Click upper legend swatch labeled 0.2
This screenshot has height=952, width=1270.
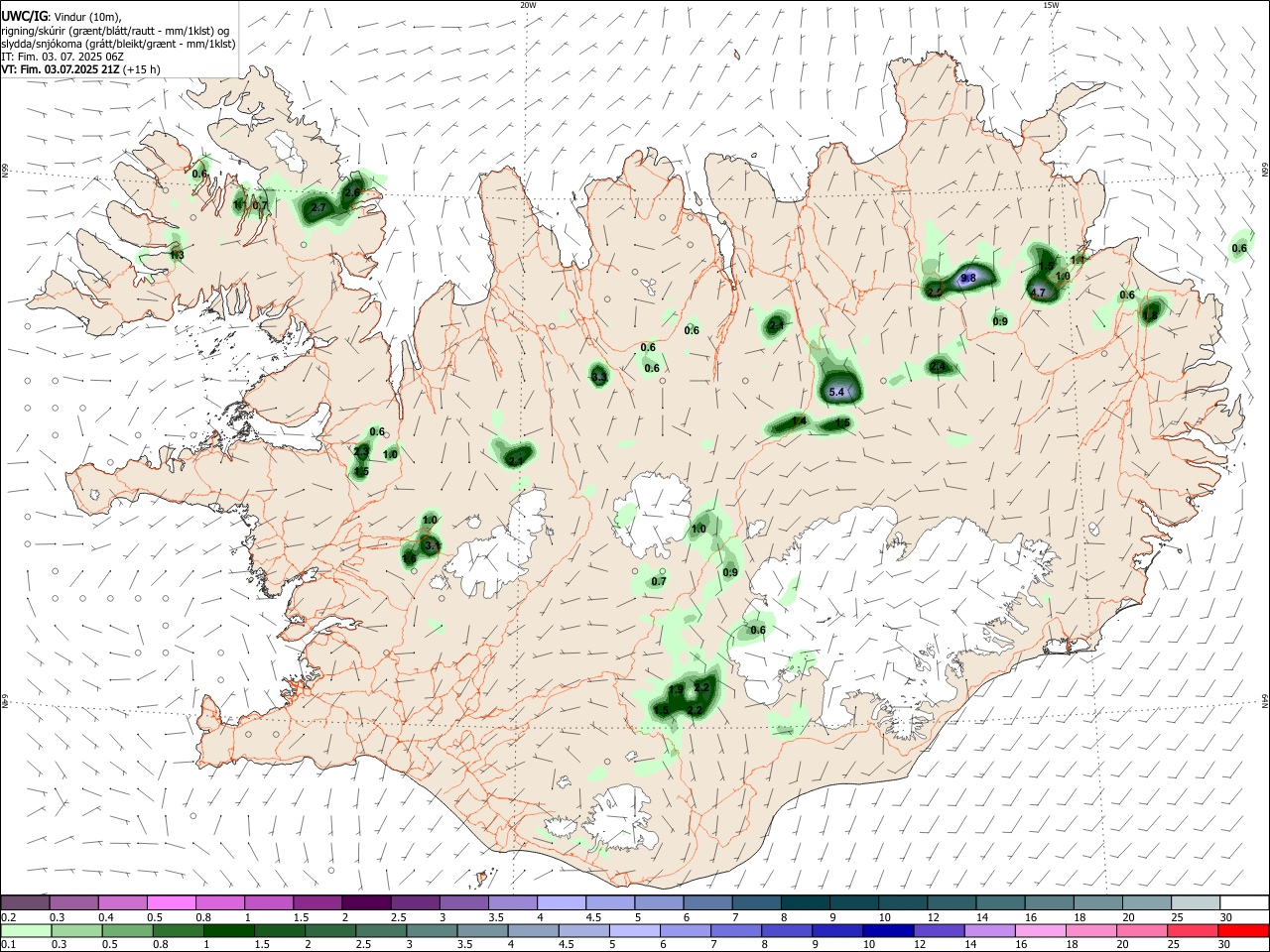(25, 903)
